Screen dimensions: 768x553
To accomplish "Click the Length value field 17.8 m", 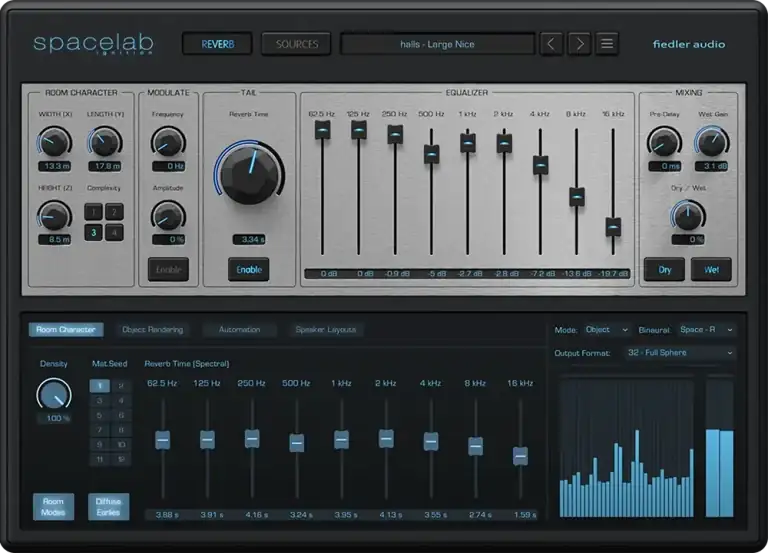I will point(104,166).
